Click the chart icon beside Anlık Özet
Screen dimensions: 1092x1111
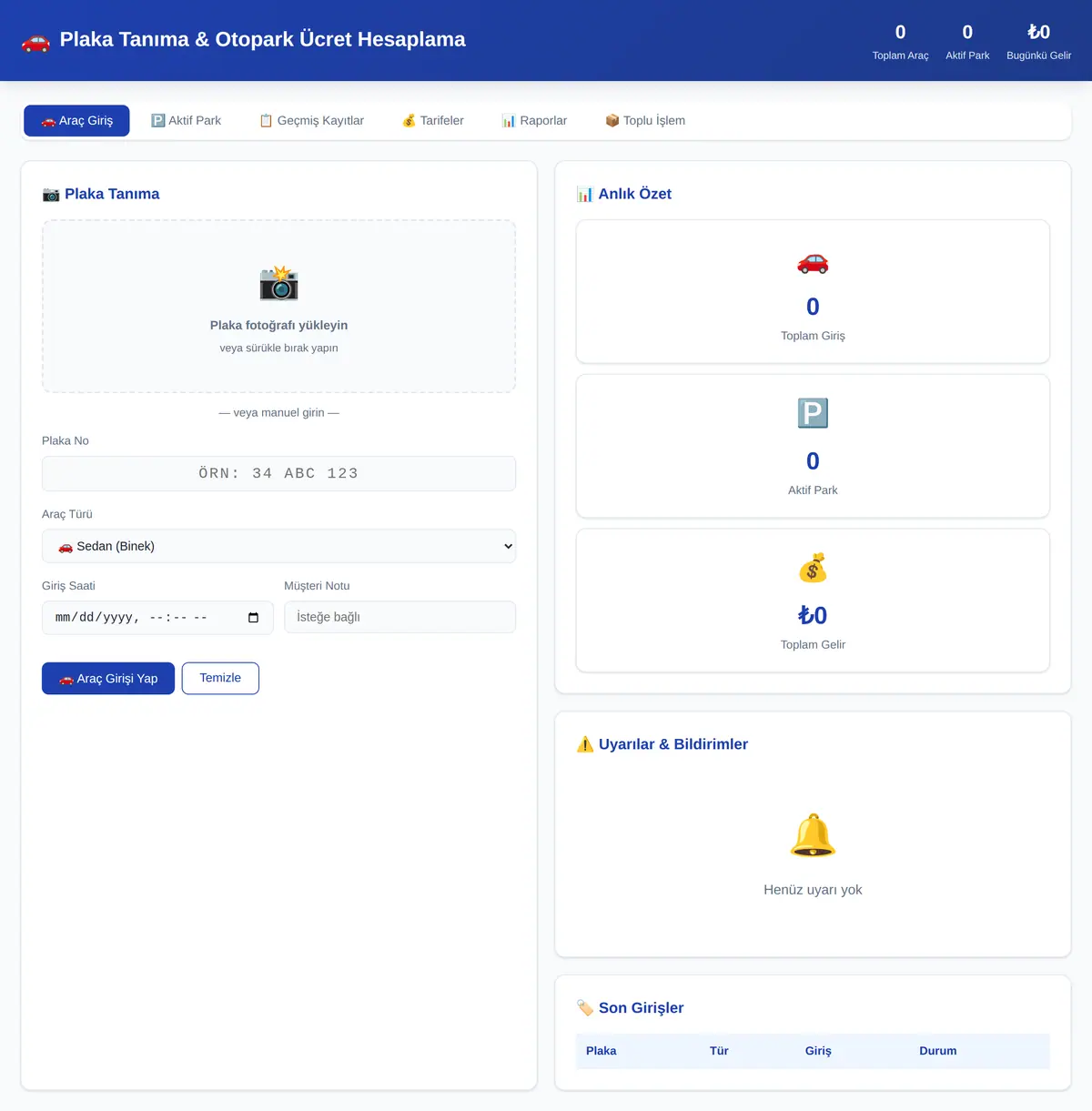584,194
